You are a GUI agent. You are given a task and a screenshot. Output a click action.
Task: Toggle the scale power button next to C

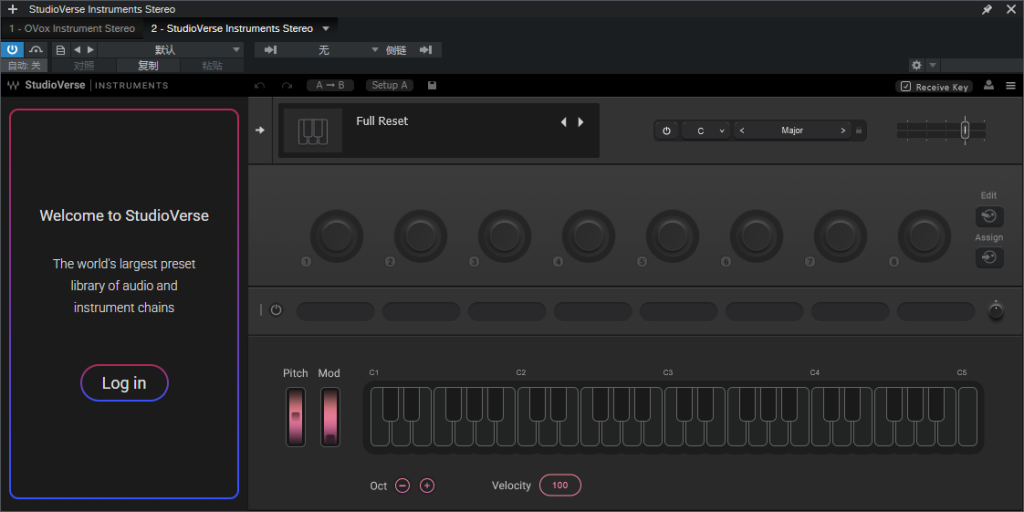[x=666, y=131]
